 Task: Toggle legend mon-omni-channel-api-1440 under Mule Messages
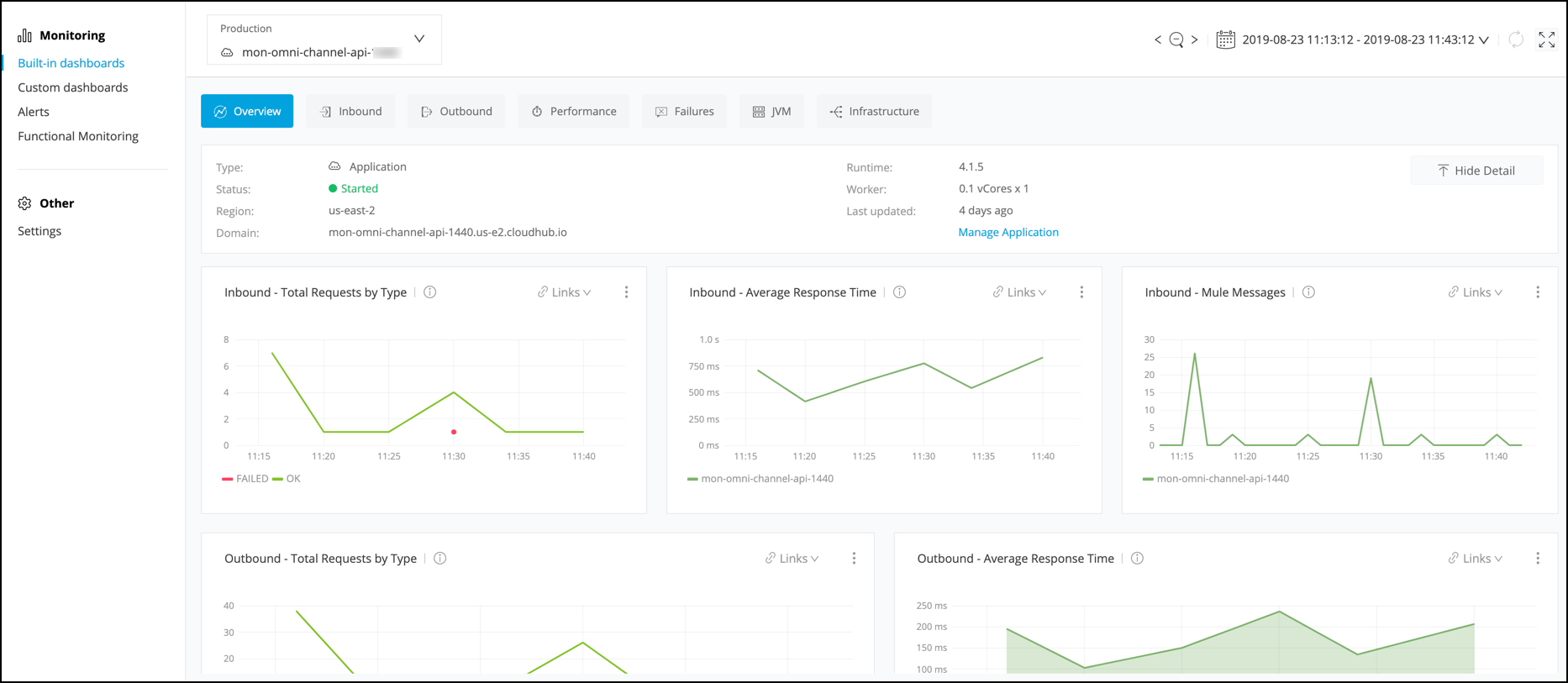[1216, 479]
